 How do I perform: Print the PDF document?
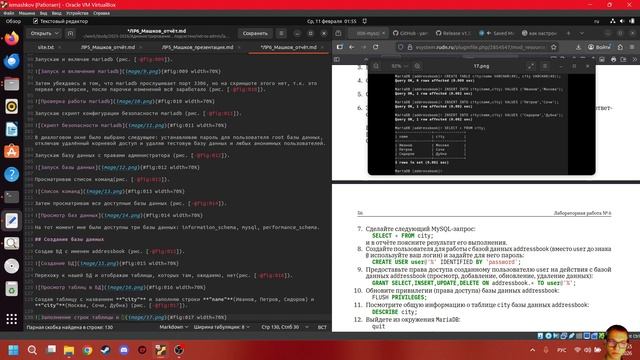pyautogui.click(x=613, y=60)
